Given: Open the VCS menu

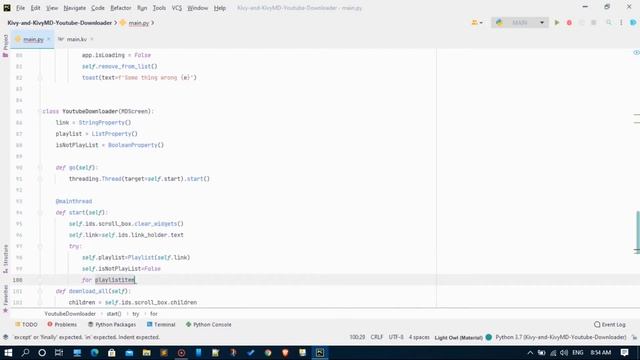Looking at the screenshot, I should point(177,8).
